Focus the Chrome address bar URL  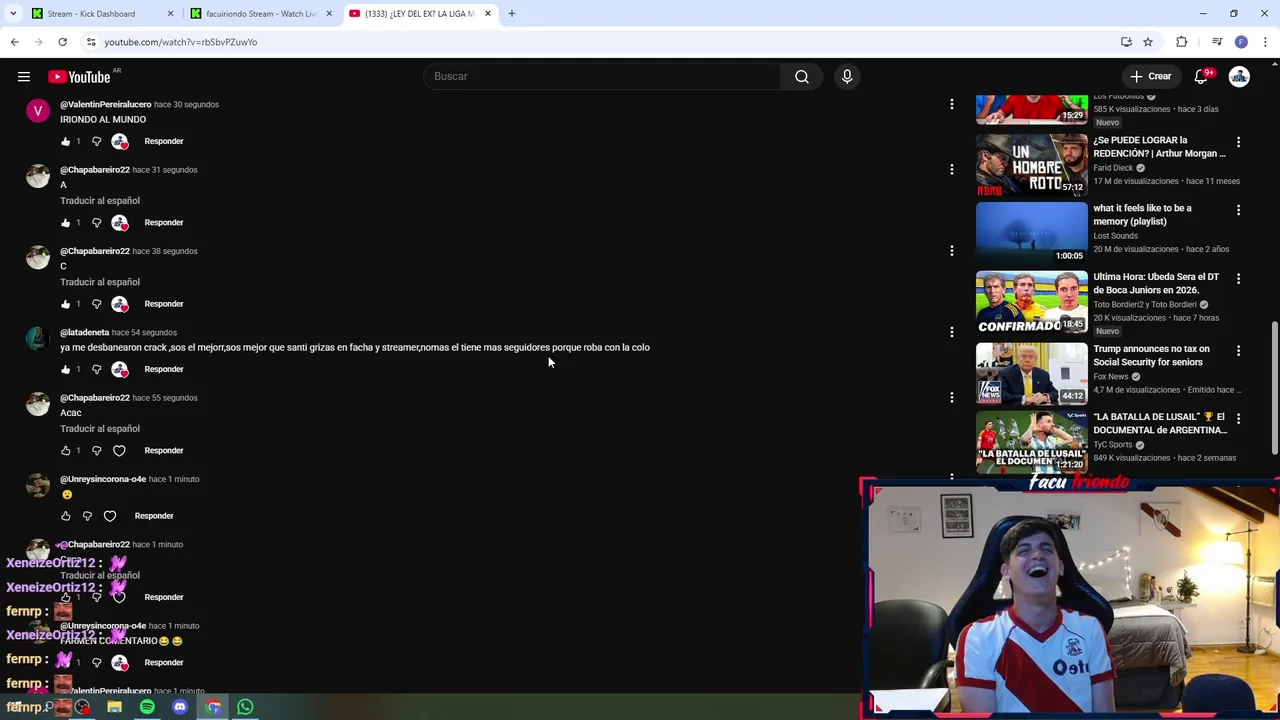click(x=180, y=42)
